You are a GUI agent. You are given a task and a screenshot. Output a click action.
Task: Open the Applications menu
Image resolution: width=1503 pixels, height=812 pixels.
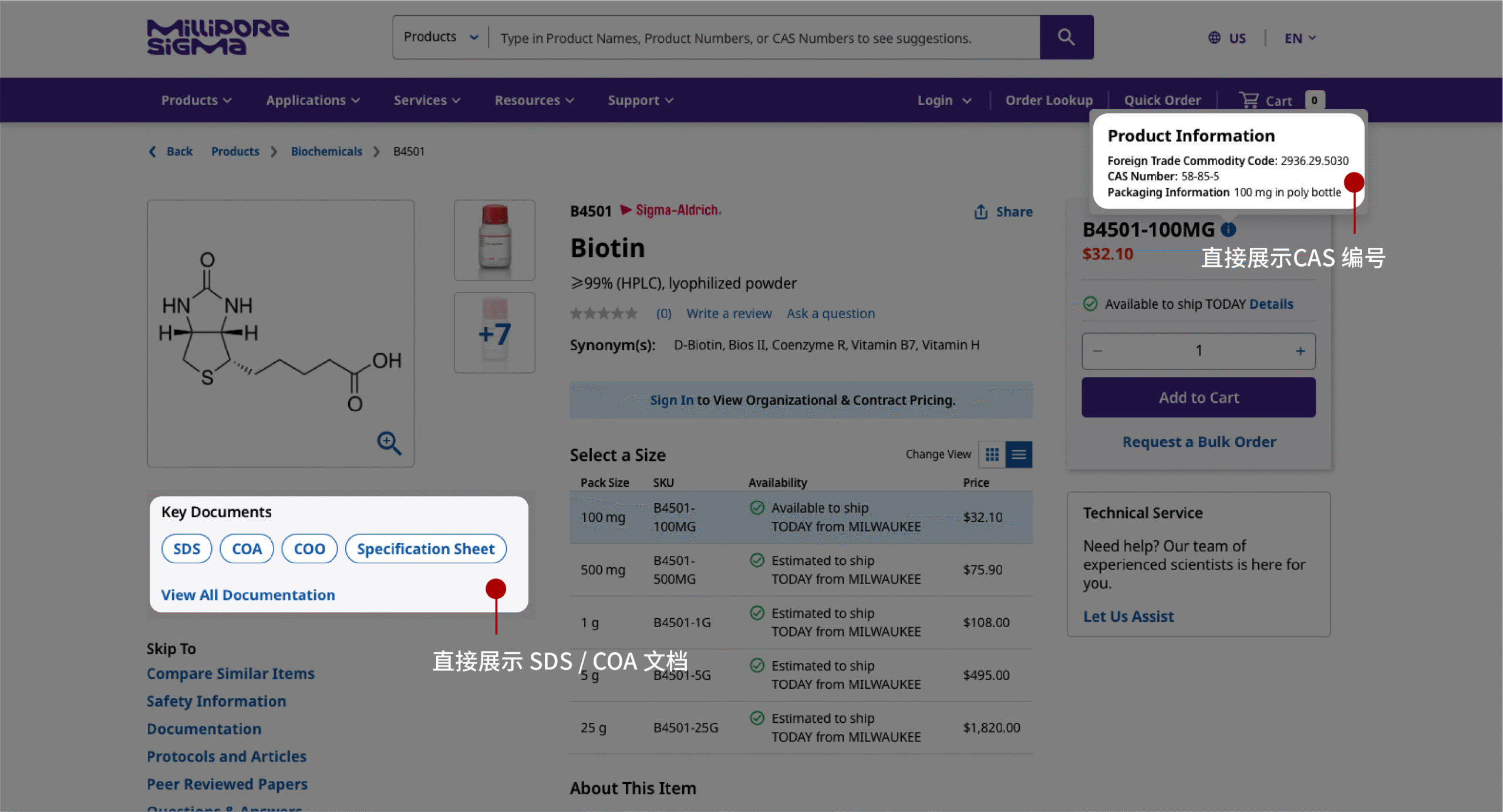(312, 100)
